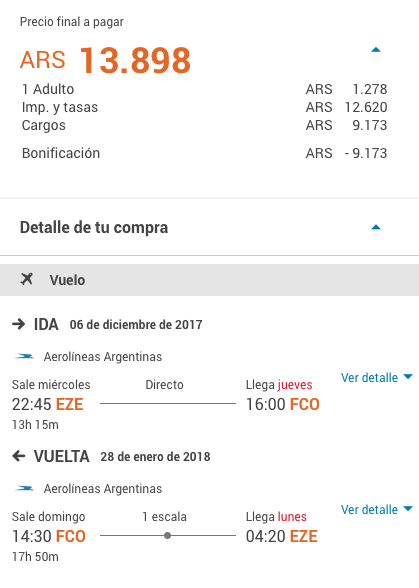Click the right arrow icon beside IDA
The image size is (419, 588).
(x=18, y=324)
